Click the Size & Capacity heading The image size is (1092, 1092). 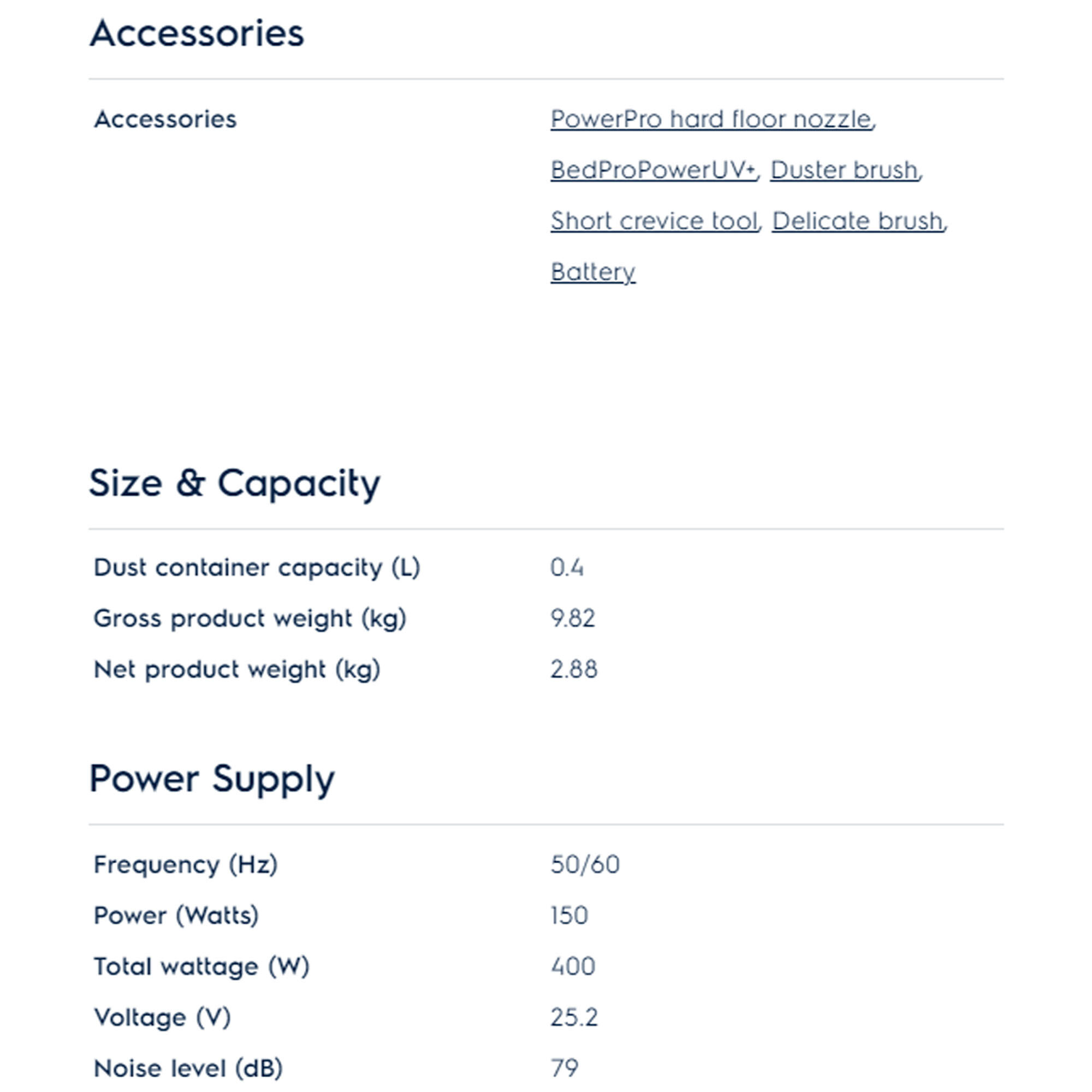pos(235,483)
